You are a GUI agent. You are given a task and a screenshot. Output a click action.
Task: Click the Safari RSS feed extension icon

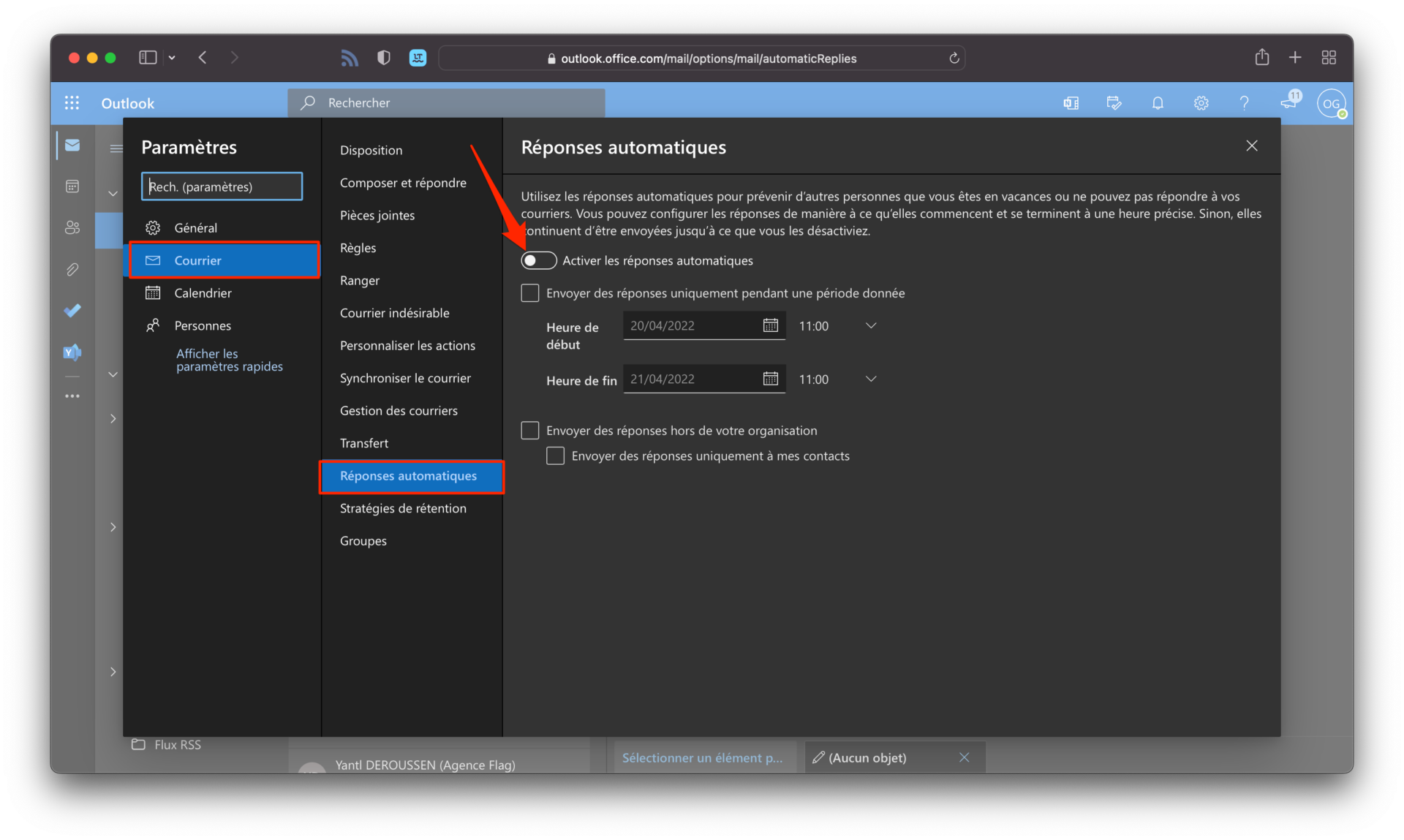(350, 58)
